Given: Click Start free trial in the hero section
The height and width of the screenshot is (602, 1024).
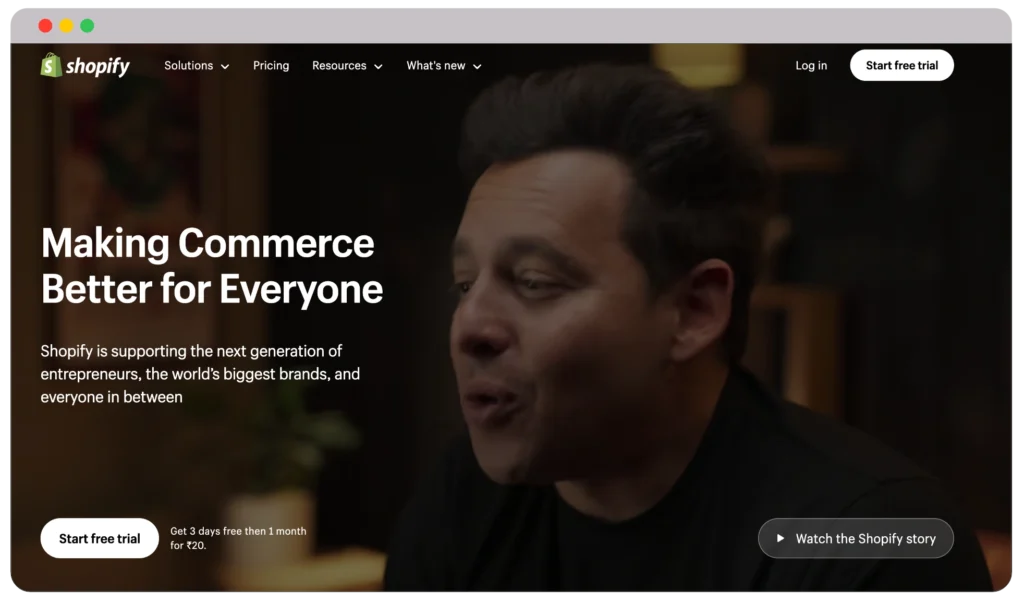Looking at the screenshot, I should coord(99,538).
